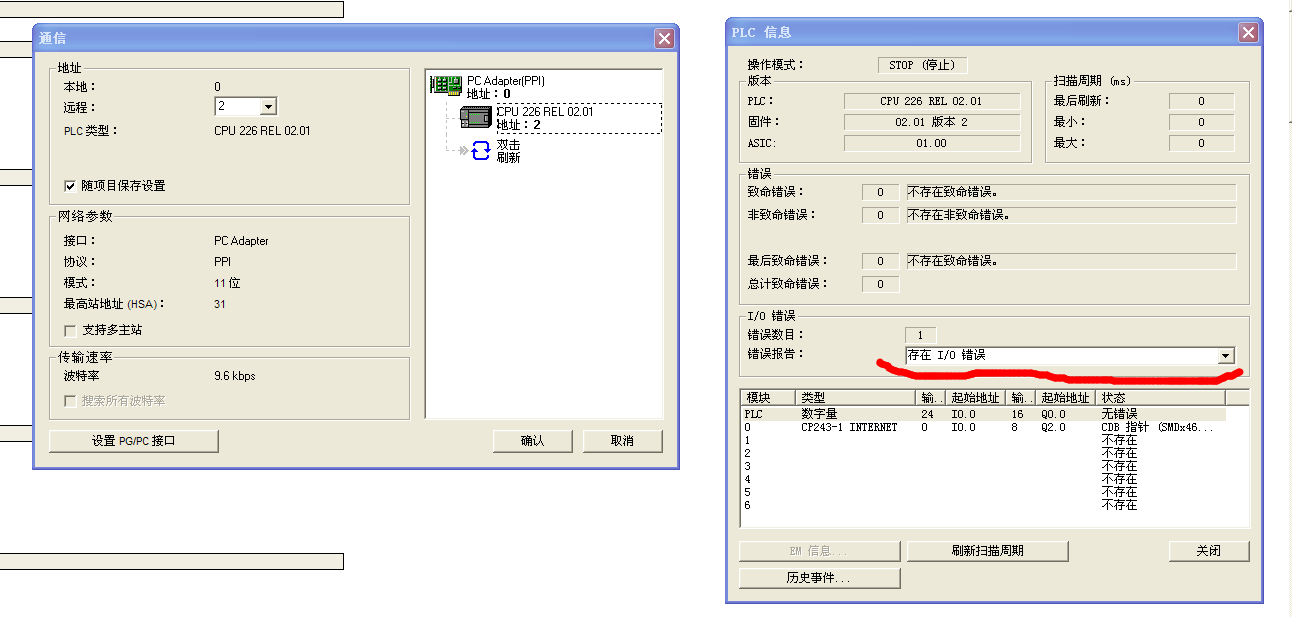Close the PLC 信息 window with the X
1292x617 pixels.
1248,32
